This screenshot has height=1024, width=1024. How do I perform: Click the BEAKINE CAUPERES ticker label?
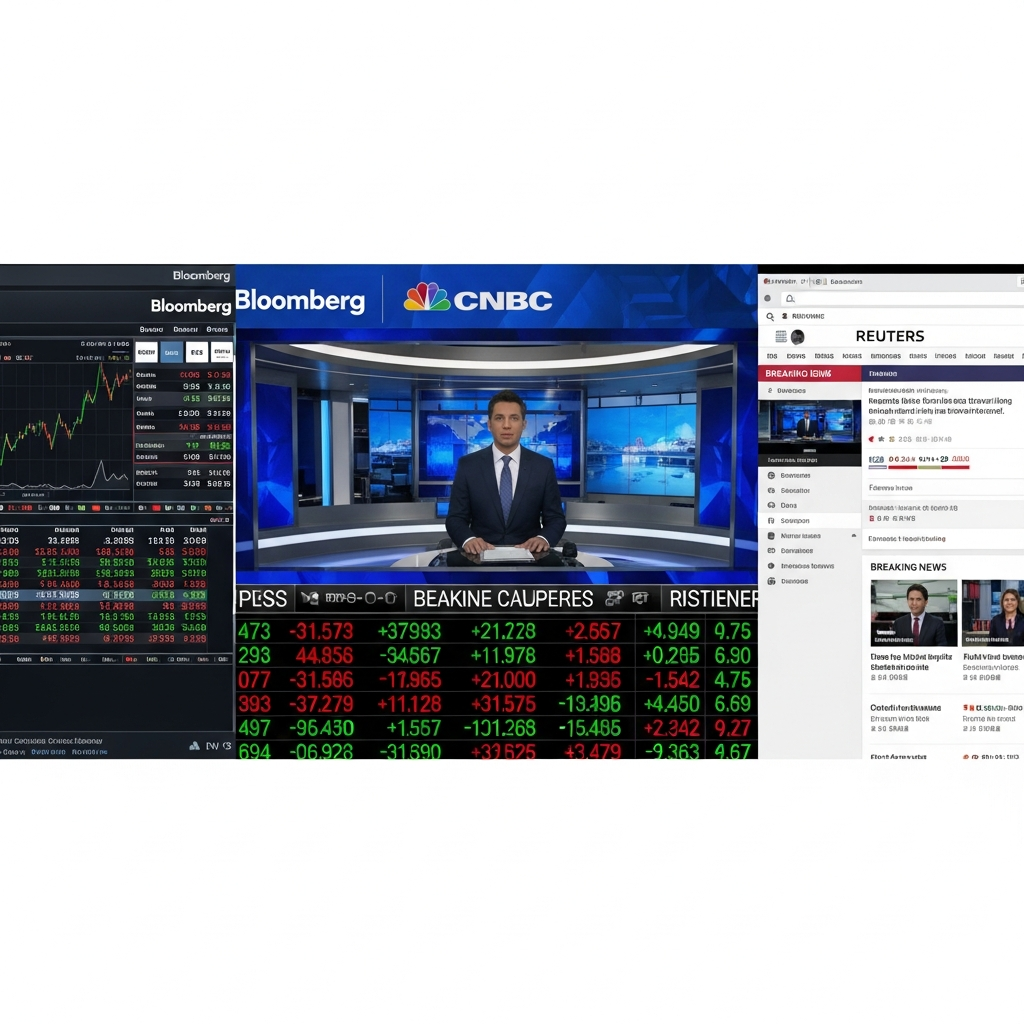click(x=503, y=599)
